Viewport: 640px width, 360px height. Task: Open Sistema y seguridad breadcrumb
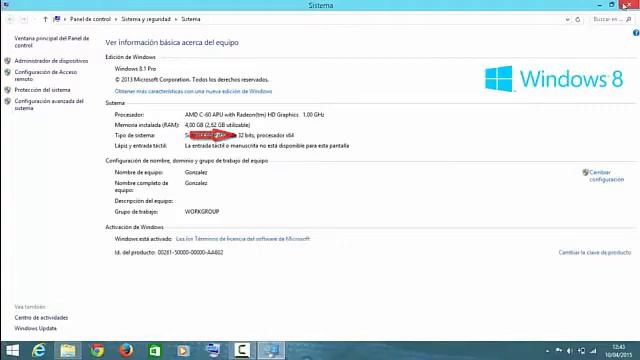[x=146, y=19]
